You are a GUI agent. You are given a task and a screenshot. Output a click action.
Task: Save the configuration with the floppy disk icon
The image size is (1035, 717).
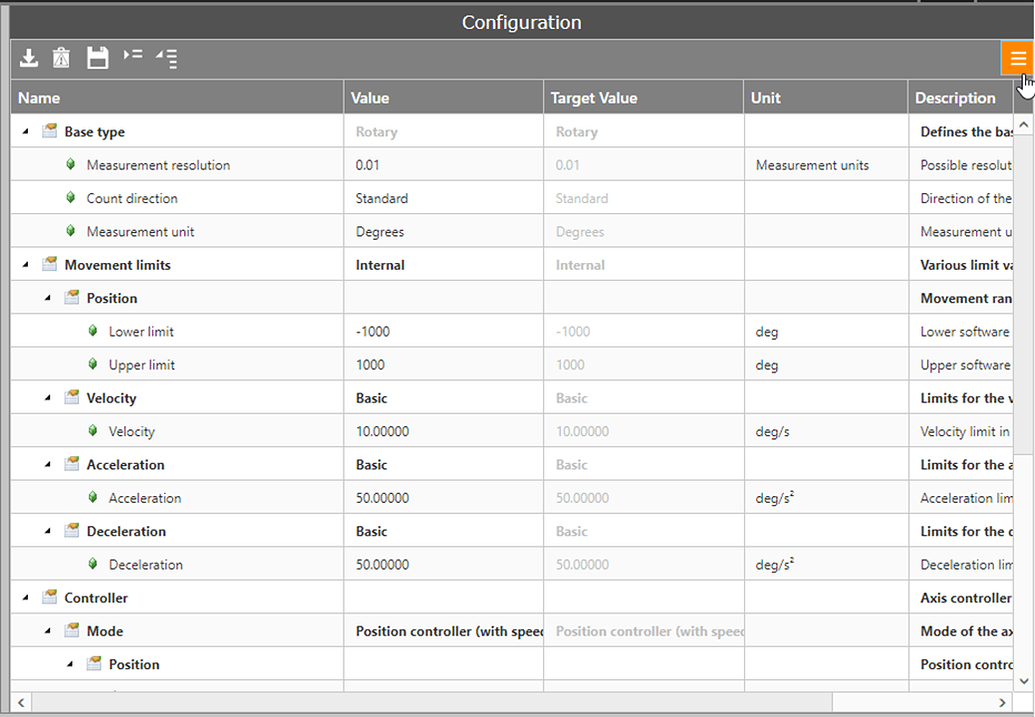tap(97, 58)
